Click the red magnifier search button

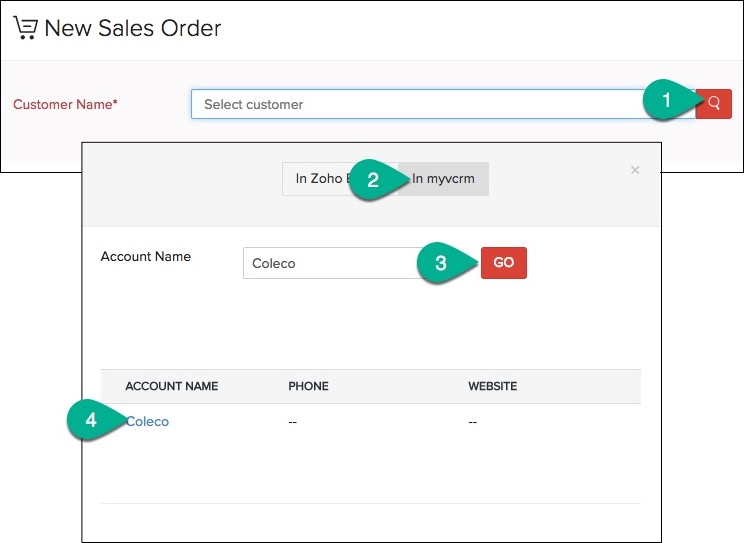(x=714, y=103)
